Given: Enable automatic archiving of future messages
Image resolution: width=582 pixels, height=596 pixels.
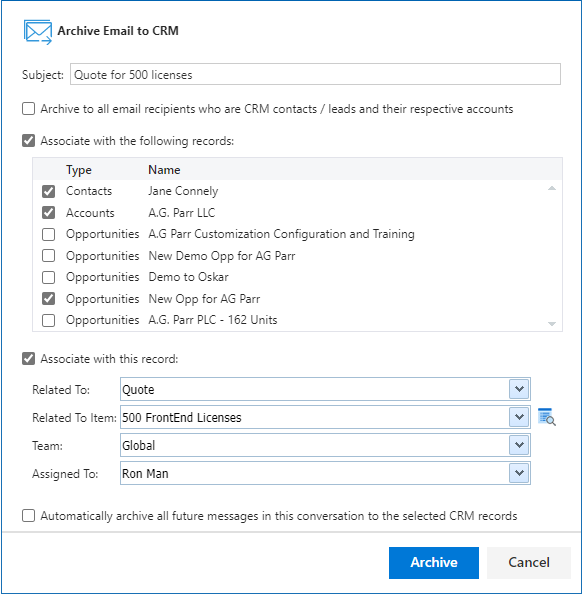Looking at the screenshot, I should (x=29, y=516).
